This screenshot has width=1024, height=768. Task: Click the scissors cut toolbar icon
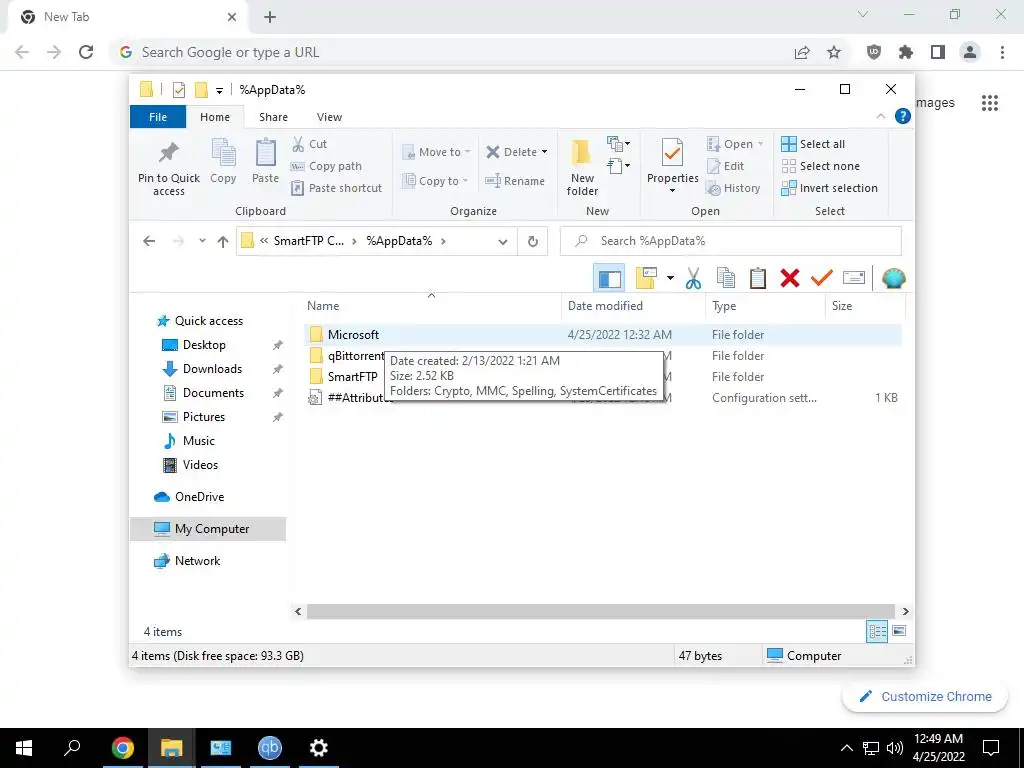(x=694, y=278)
